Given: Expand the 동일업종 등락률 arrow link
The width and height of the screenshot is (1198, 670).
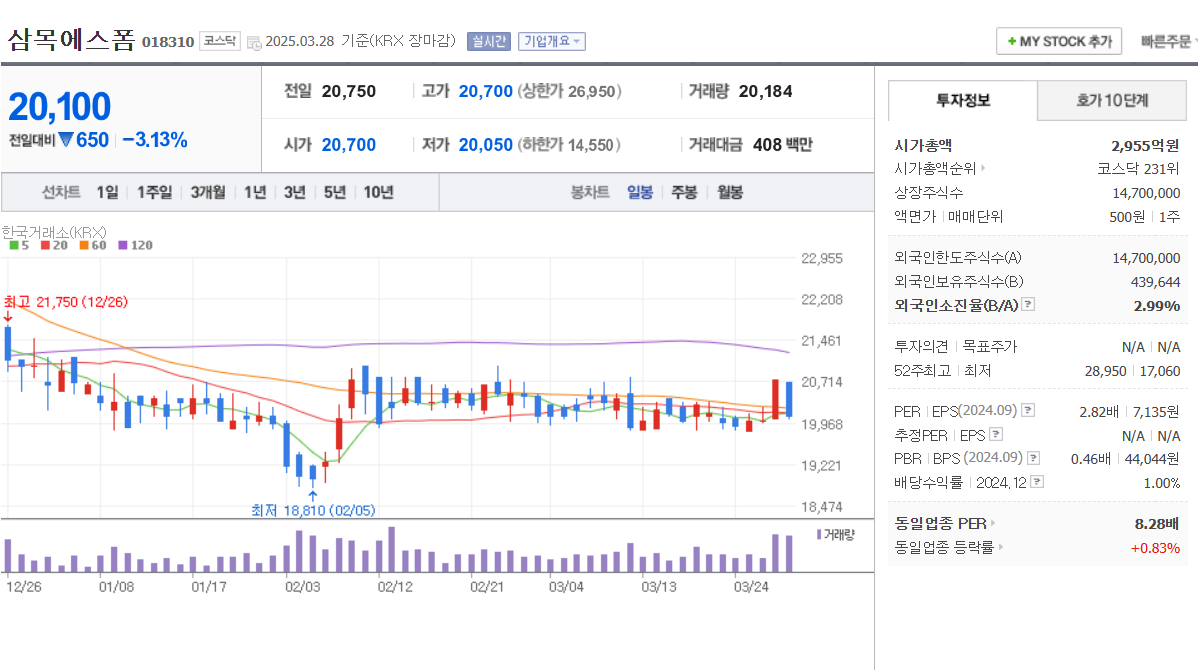Looking at the screenshot, I should 1000,547.
